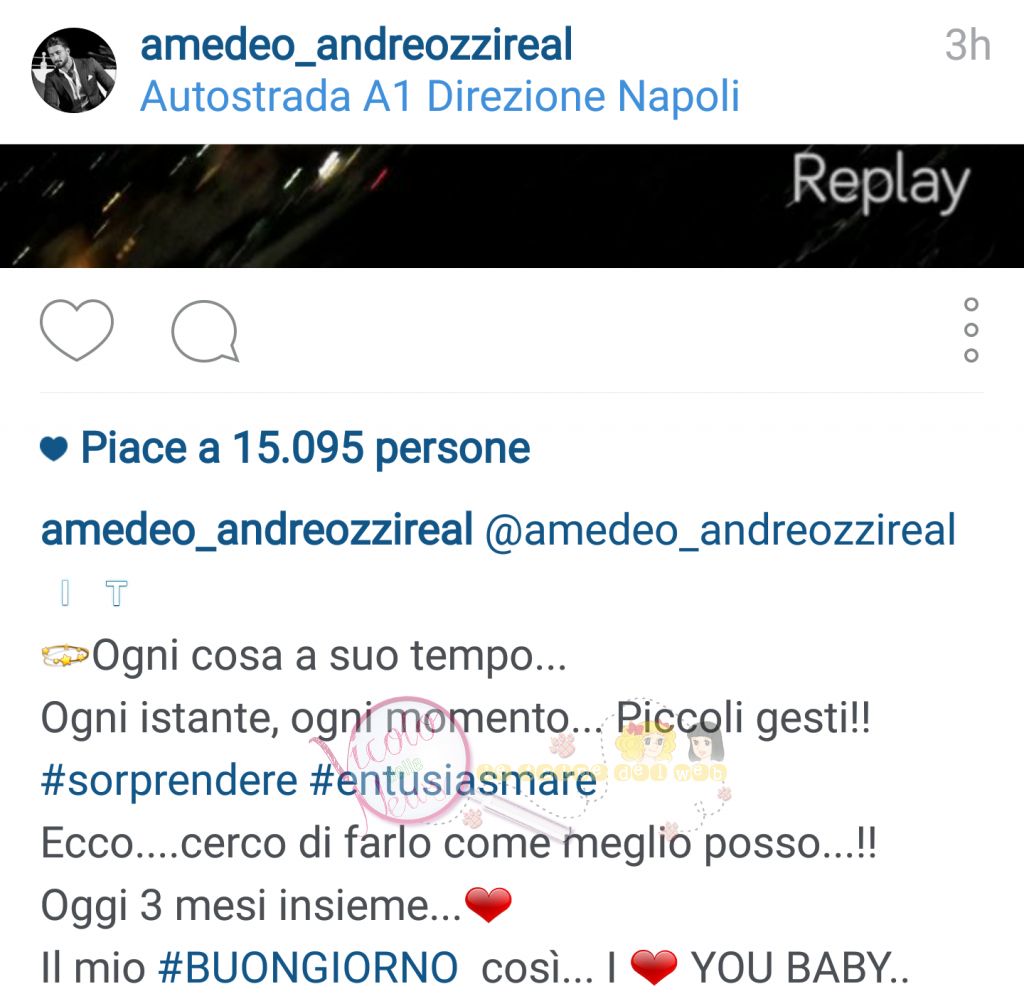This screenshot has height=1006, width=1024.
Task: Tap the outlined IT letters in caption
Action: [x=93, y=593]
